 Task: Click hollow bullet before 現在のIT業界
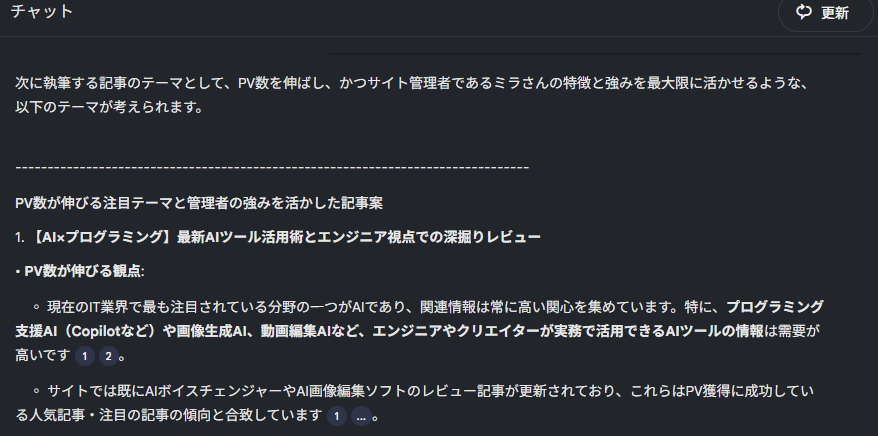click(x=37, y=307)
